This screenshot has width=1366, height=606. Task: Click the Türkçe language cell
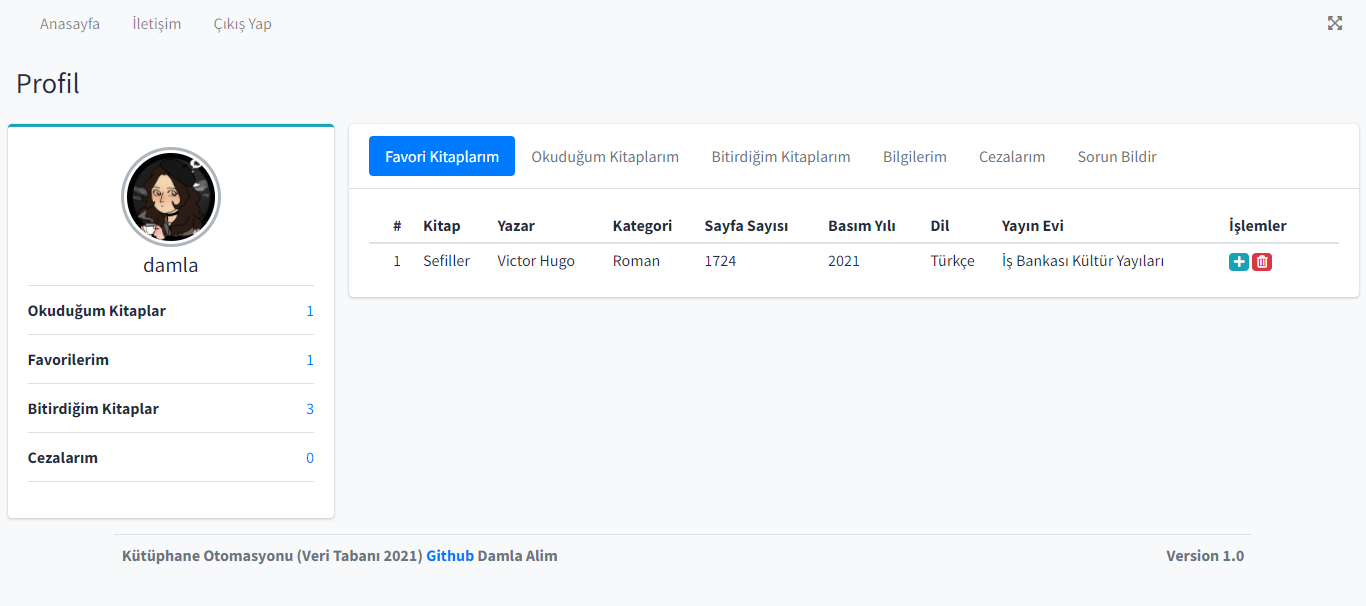952,261
